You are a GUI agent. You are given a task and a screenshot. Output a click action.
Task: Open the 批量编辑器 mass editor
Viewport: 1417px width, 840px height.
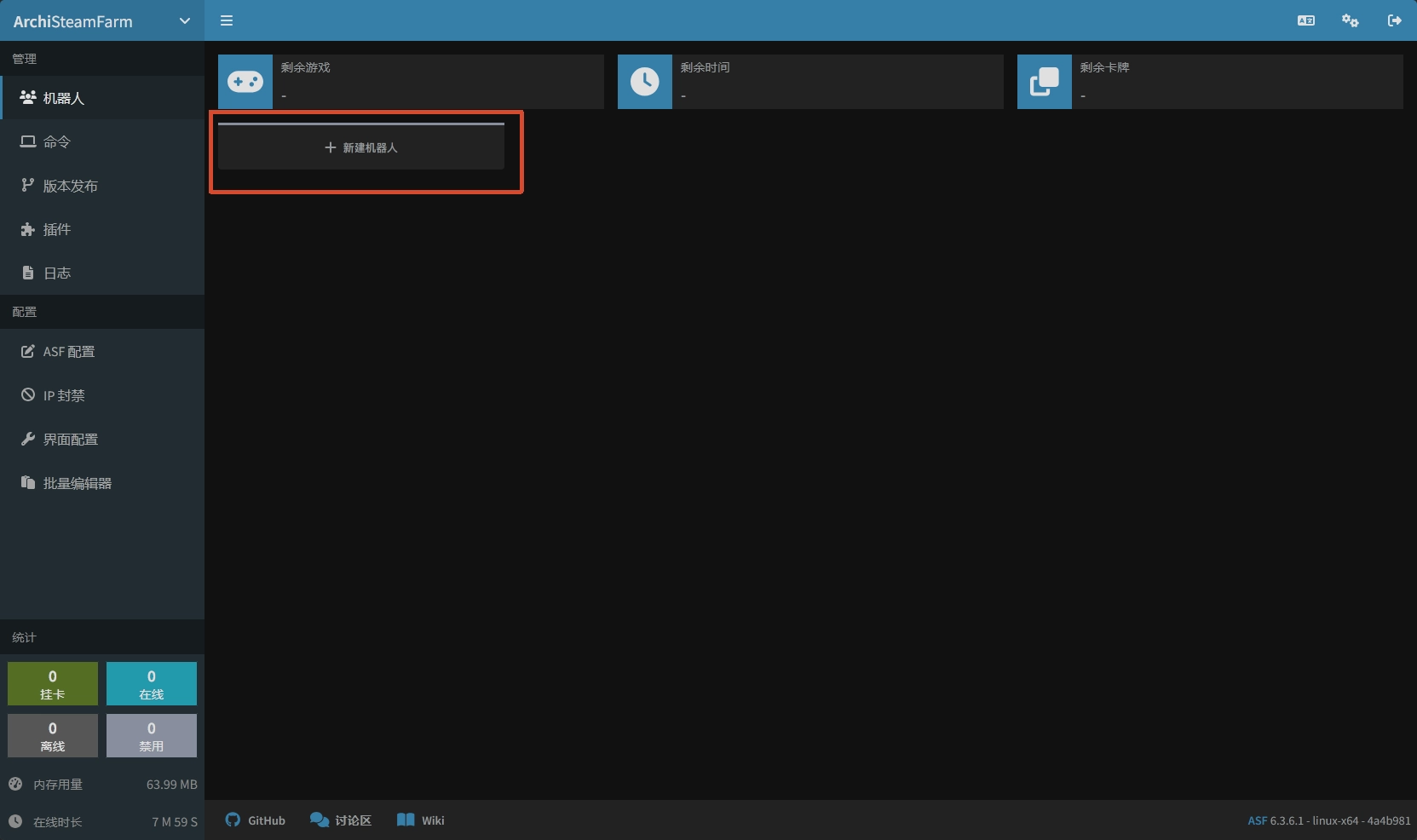(x=102, y=483)
